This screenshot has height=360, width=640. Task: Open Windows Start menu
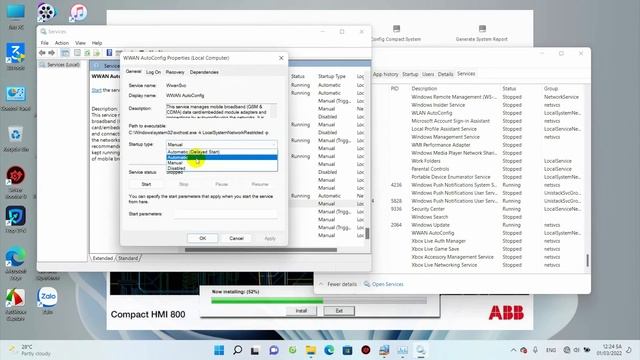coord(219,350)
